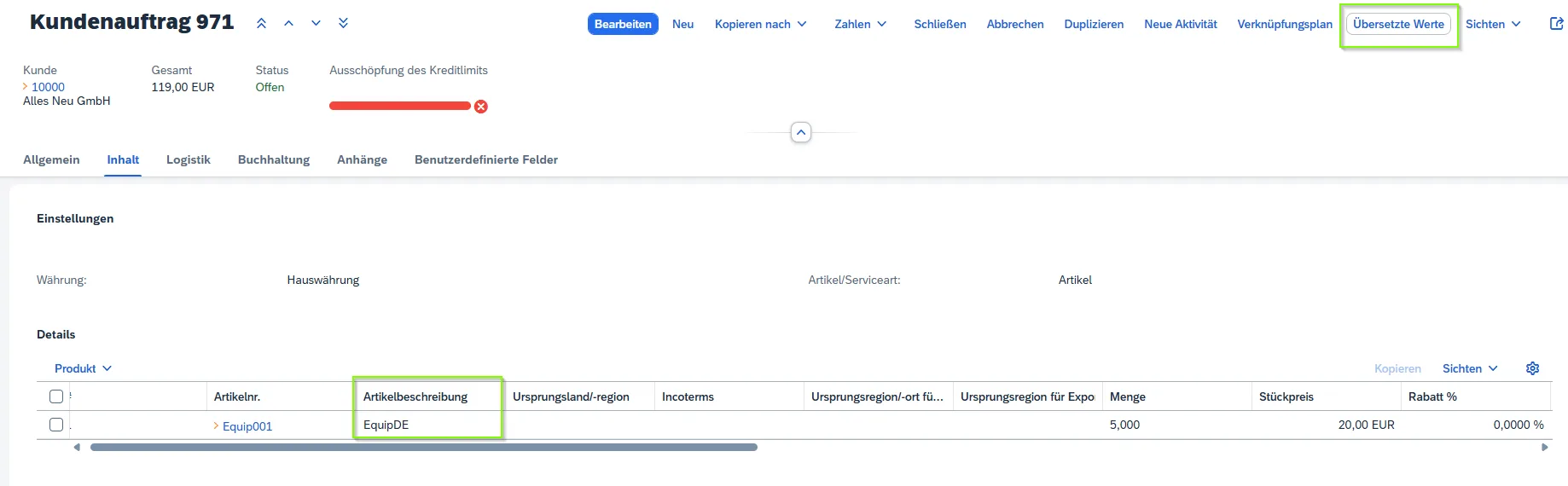The height and width of the screenshot is (486, 1568).
Task: Go to next record arrow
Action: (x=317, y=24)
